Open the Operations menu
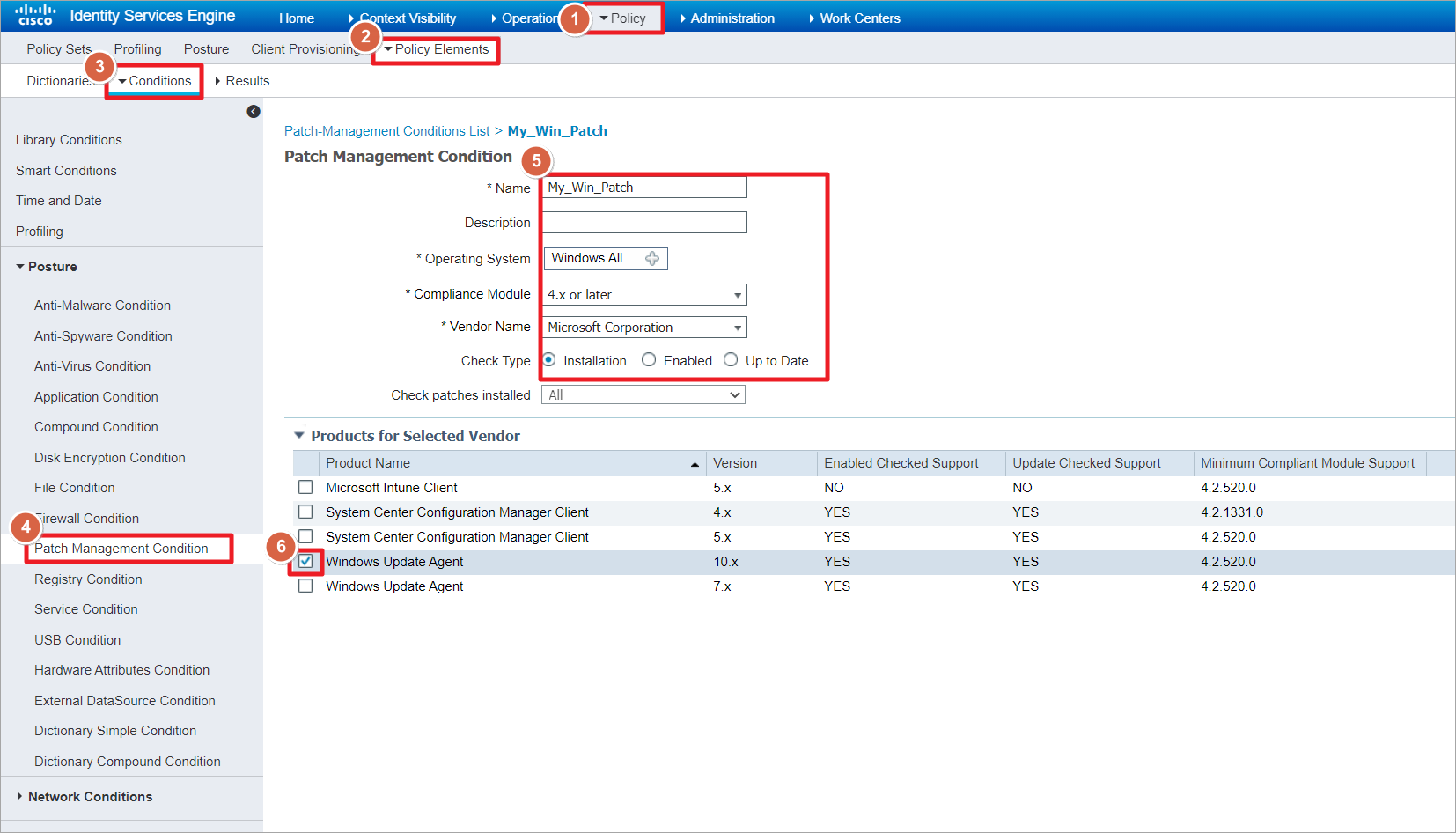Screen dimensions: 1456x833 (x=525, y=18)
